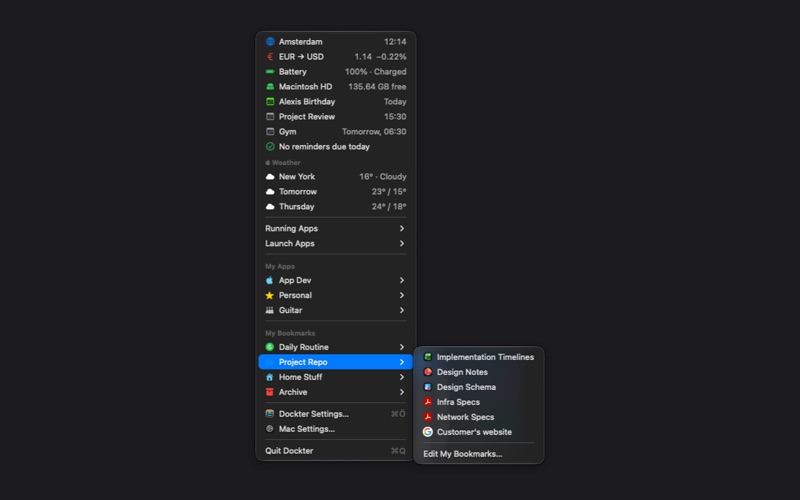Click the Amsterdam globe icon
This screenshot has width=800, height=500.
point(270,41)
